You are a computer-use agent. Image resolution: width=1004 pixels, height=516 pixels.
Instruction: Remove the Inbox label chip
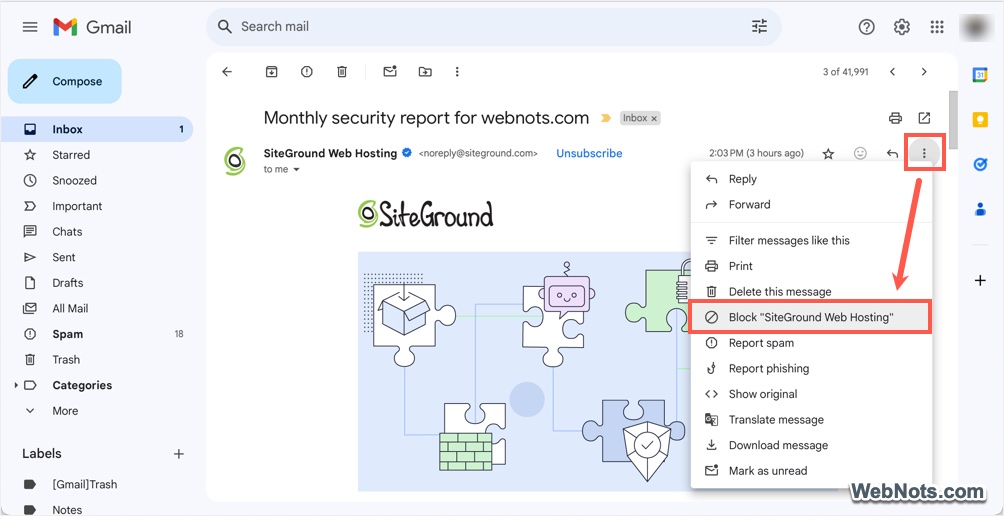[x=654, y=118]
